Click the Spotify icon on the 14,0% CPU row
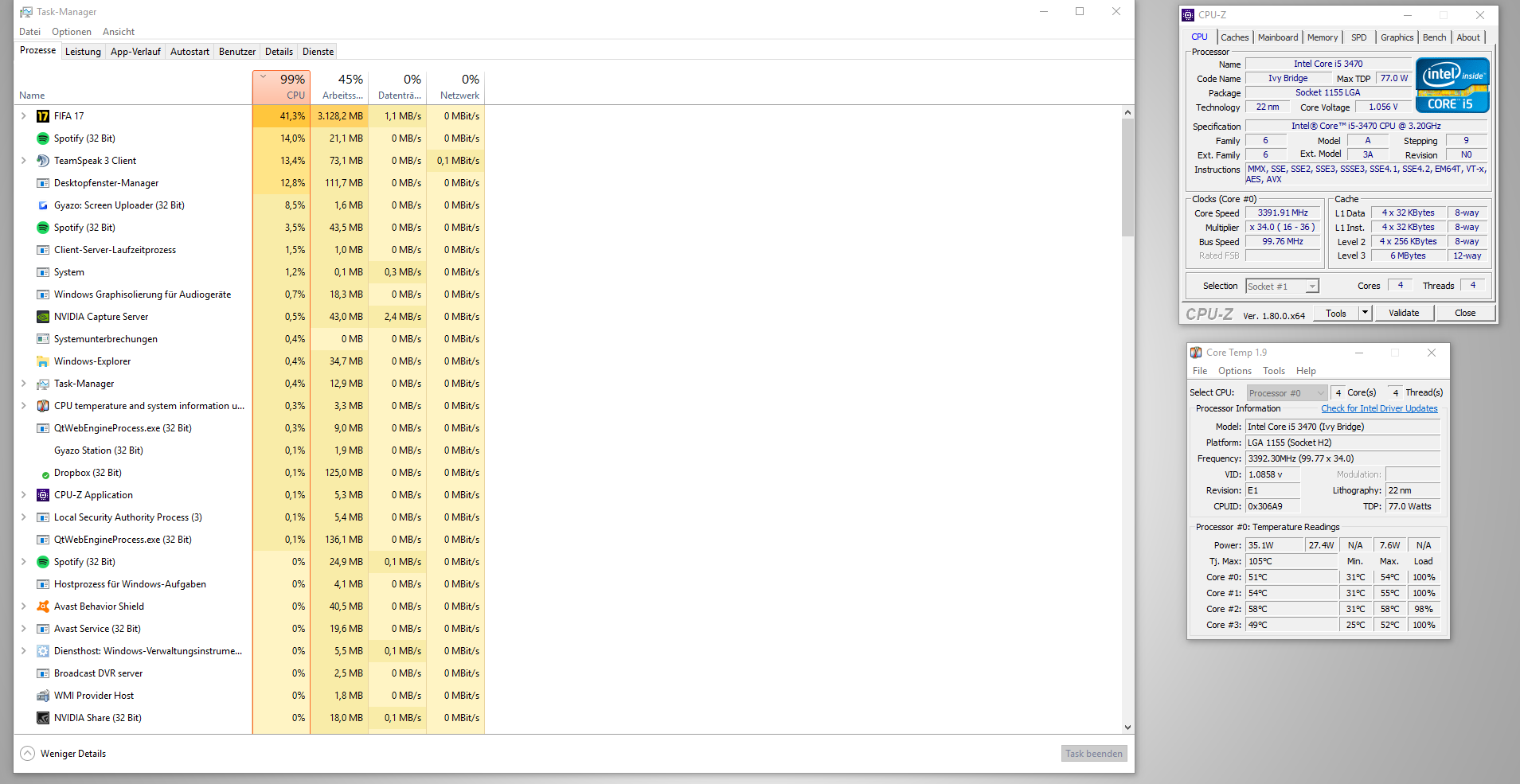Viewport: 1520px width, 784px height. [x=43, y=138]
